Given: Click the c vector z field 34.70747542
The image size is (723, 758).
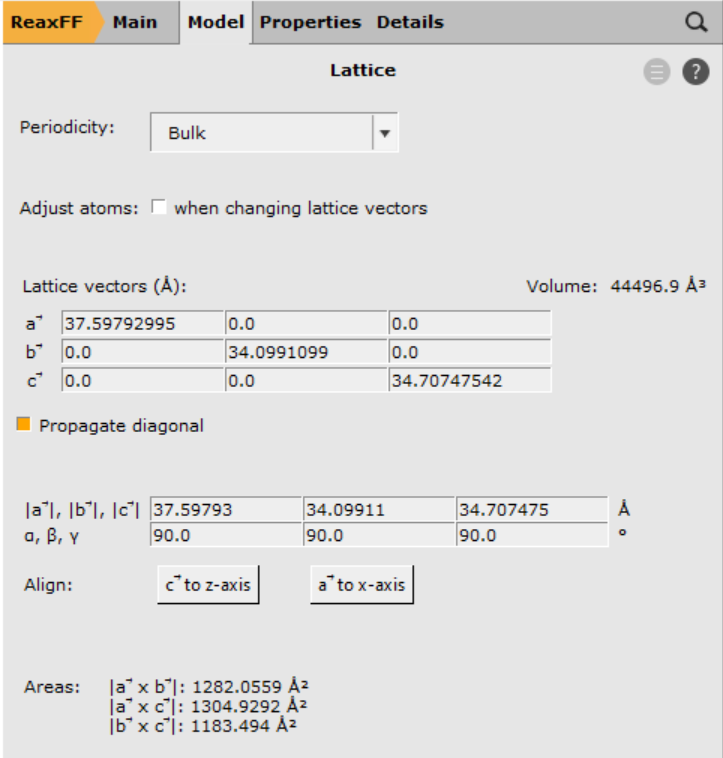Looking at the screenshot, I should click(468, 380).
